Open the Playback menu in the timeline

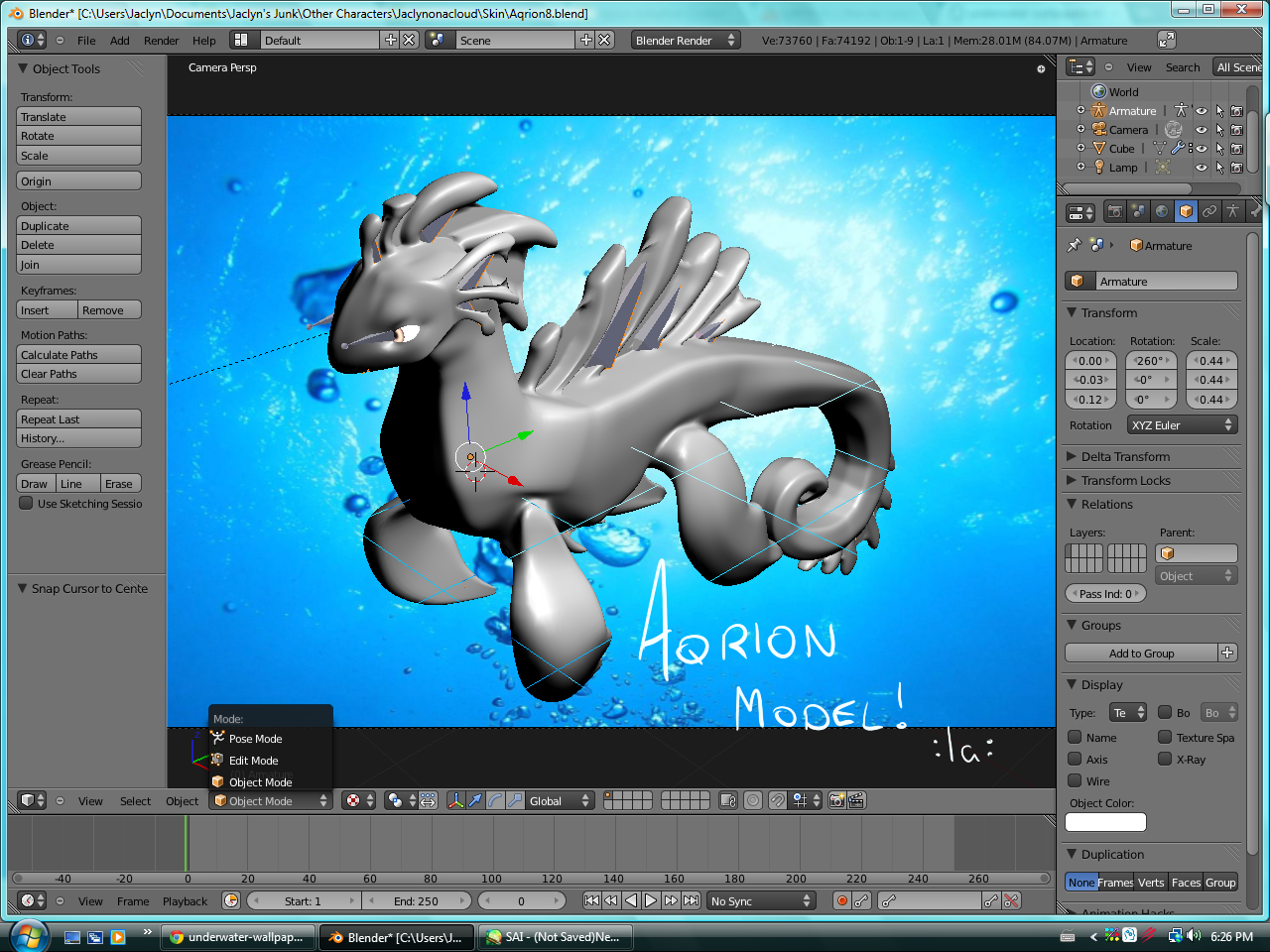pos(186,901)
